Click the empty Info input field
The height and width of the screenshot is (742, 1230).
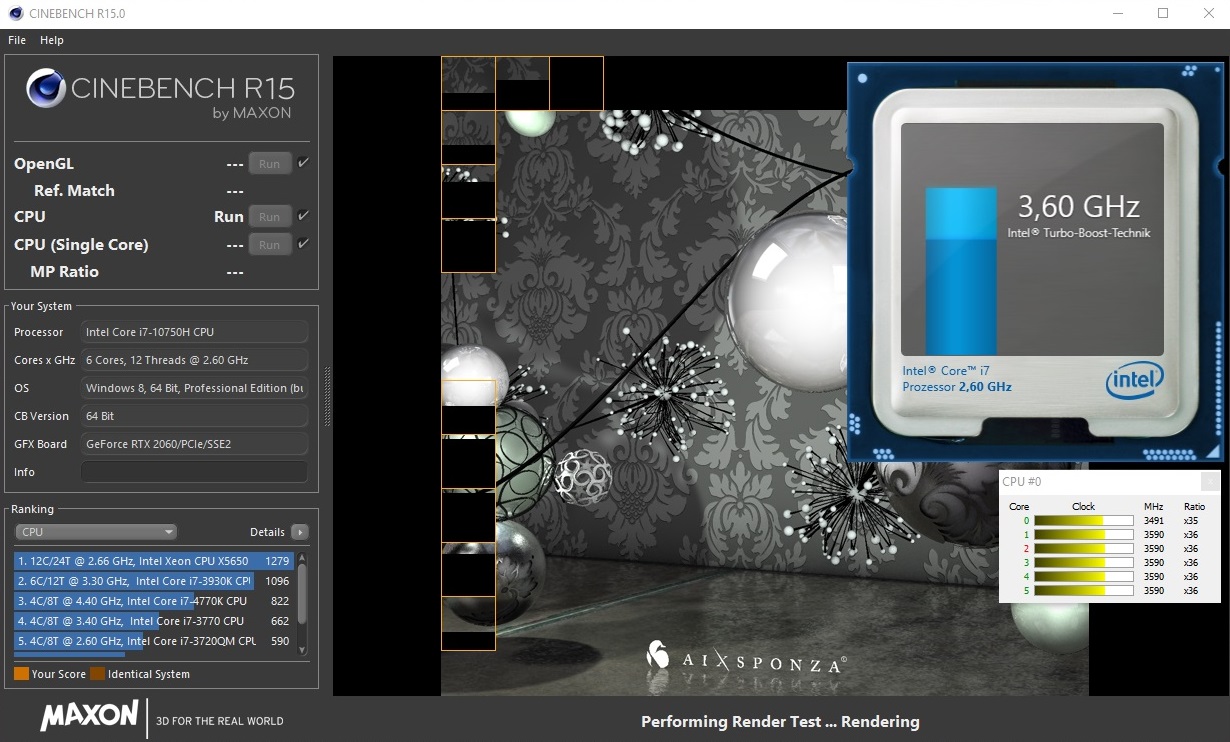[x=194, y=472]
